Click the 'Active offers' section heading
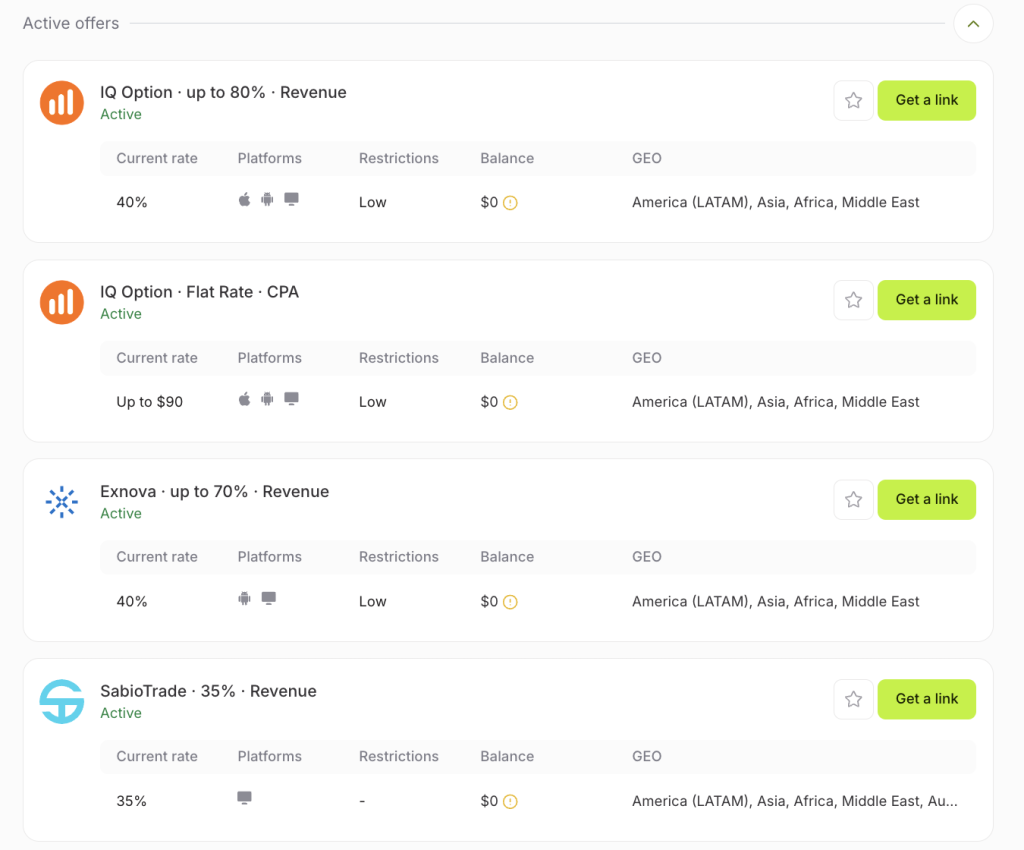Viewport: 1024px width, 850px height. point(71,24)
